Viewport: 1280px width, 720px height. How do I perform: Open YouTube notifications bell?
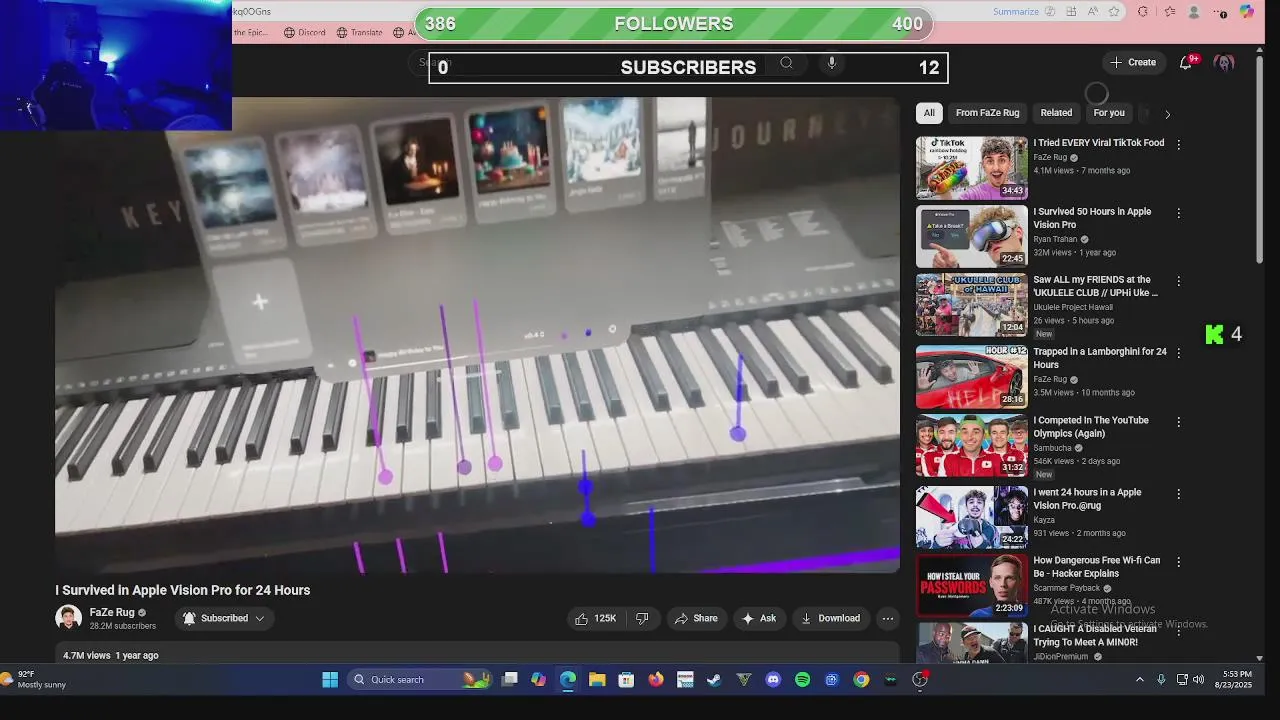[1186, 62]
